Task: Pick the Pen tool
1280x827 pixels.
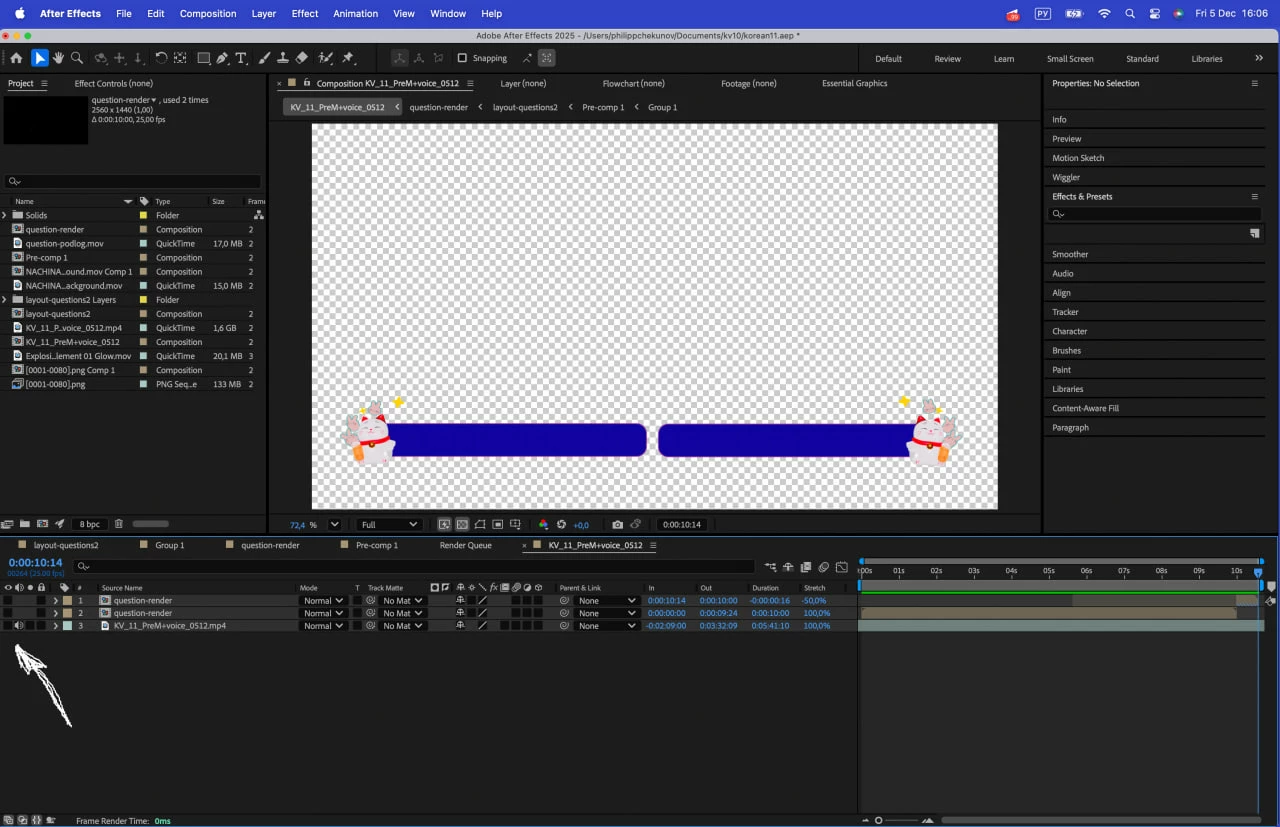Action: tap(222, 58)
